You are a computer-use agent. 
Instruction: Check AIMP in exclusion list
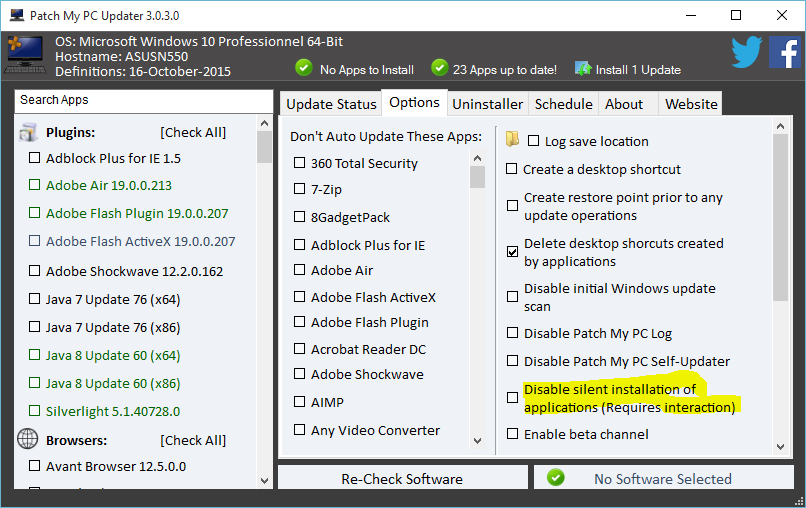pos(299,401)
